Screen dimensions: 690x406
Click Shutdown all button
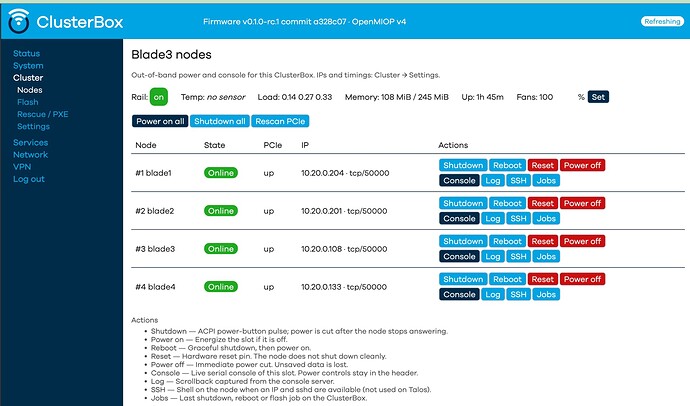(x=220, y=121)
